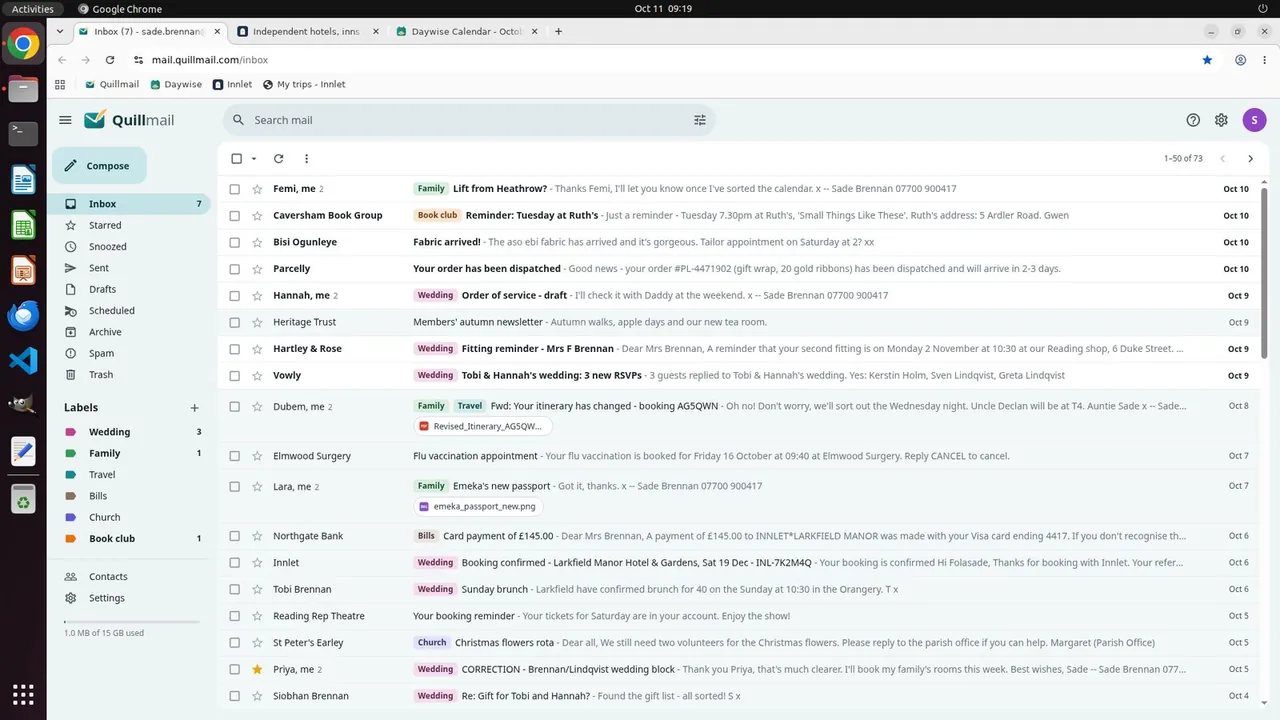Open the account avatar S
Image resolution: width=1280 pixels, height=720 pixels.
[1254, 120]
